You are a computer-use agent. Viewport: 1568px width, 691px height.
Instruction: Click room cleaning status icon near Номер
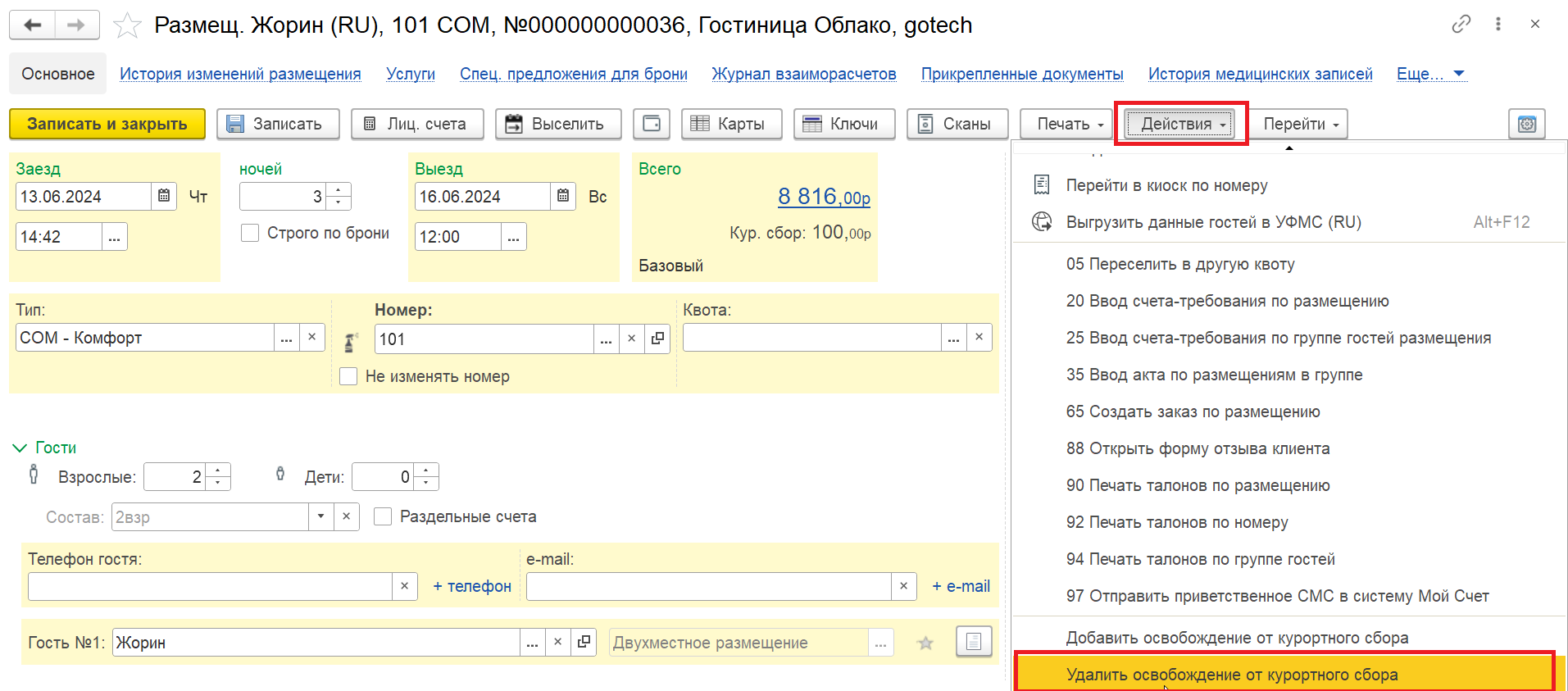[351, 342]
